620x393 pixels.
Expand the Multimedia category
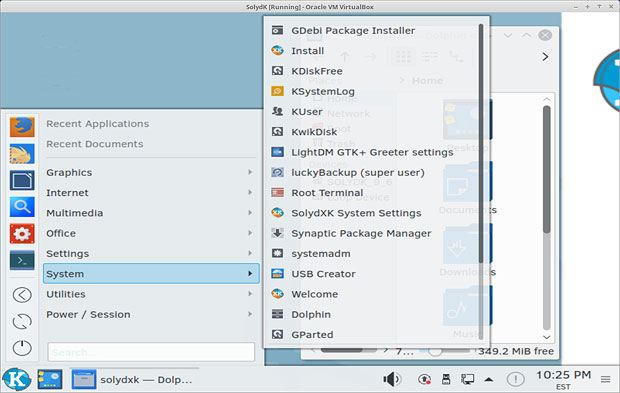coord(151,213)
